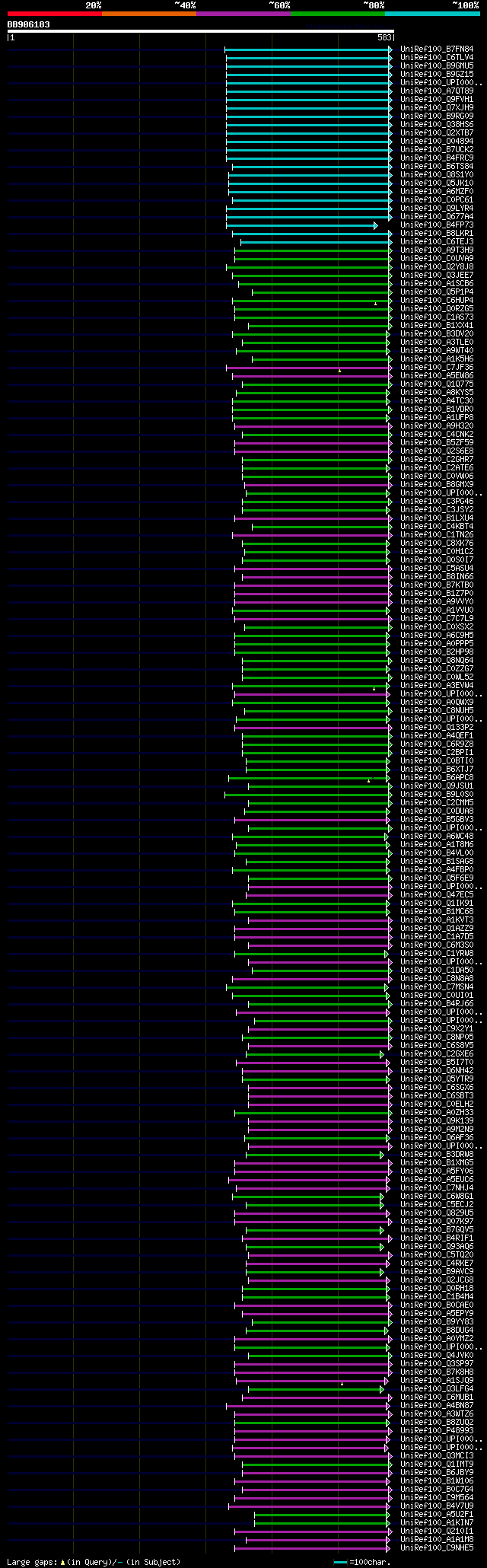Click the cyan ~100% identity legend segment
This screenshot has height=1568, width=487.
tap(432, 14)
